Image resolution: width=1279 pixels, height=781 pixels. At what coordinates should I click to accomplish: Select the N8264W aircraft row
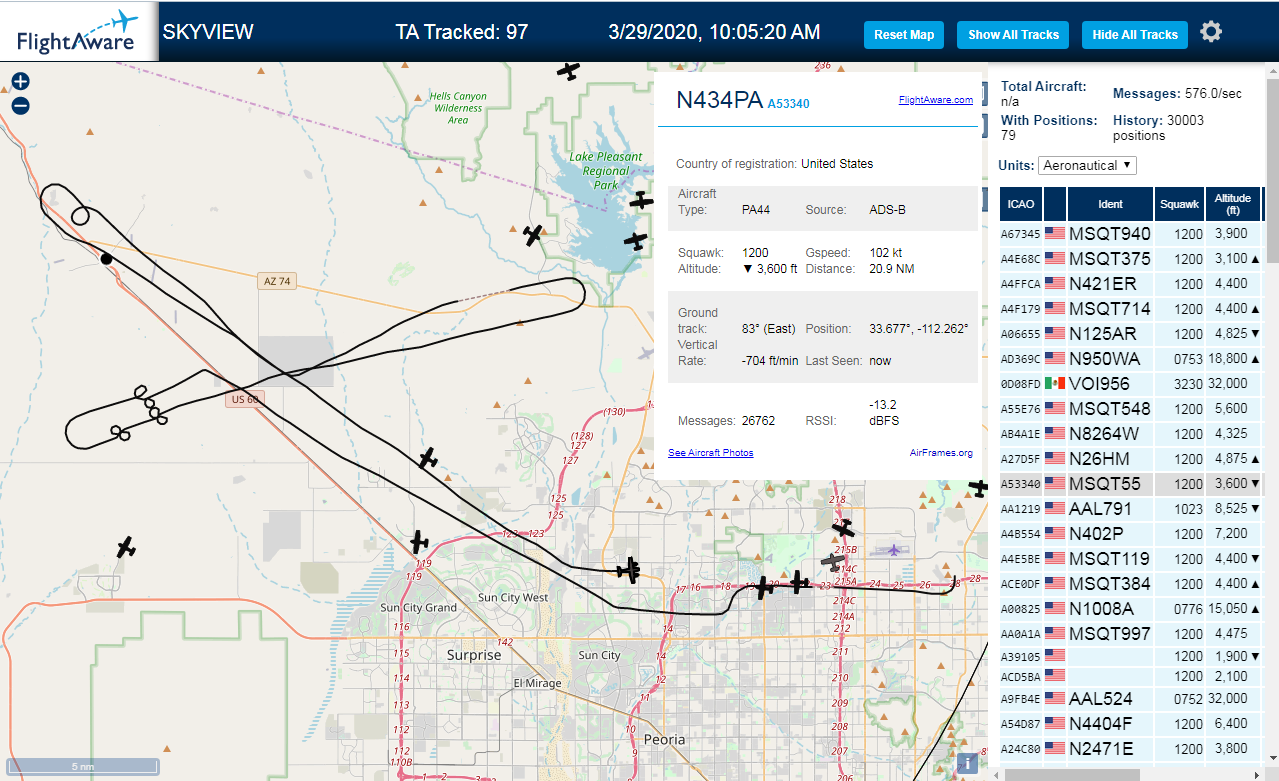point(1131,434)
